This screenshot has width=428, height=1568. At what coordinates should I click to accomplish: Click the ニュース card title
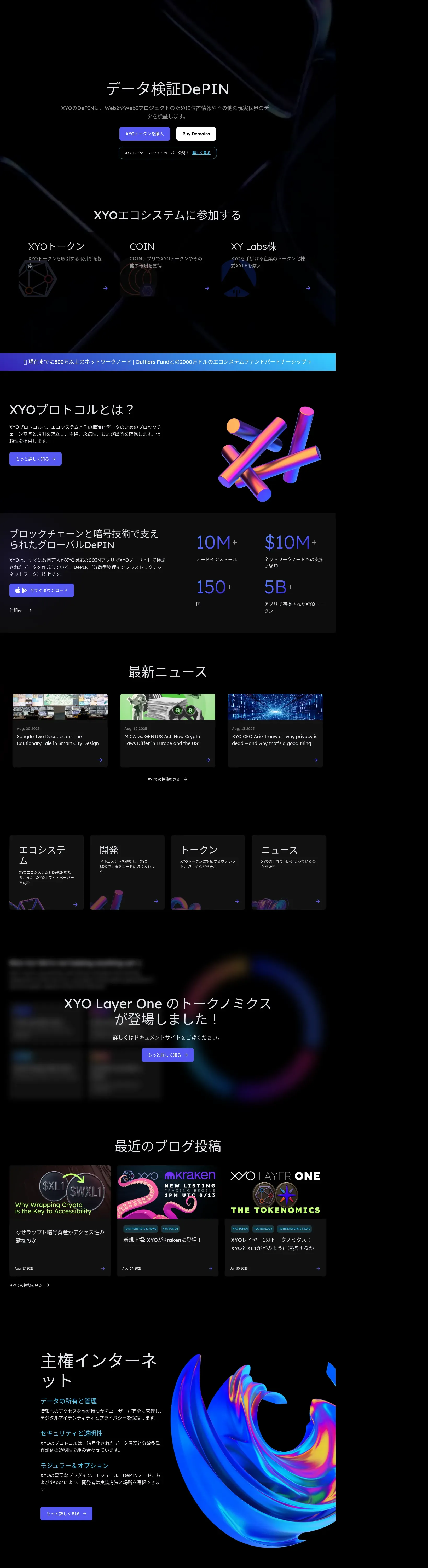coord(279,850)
